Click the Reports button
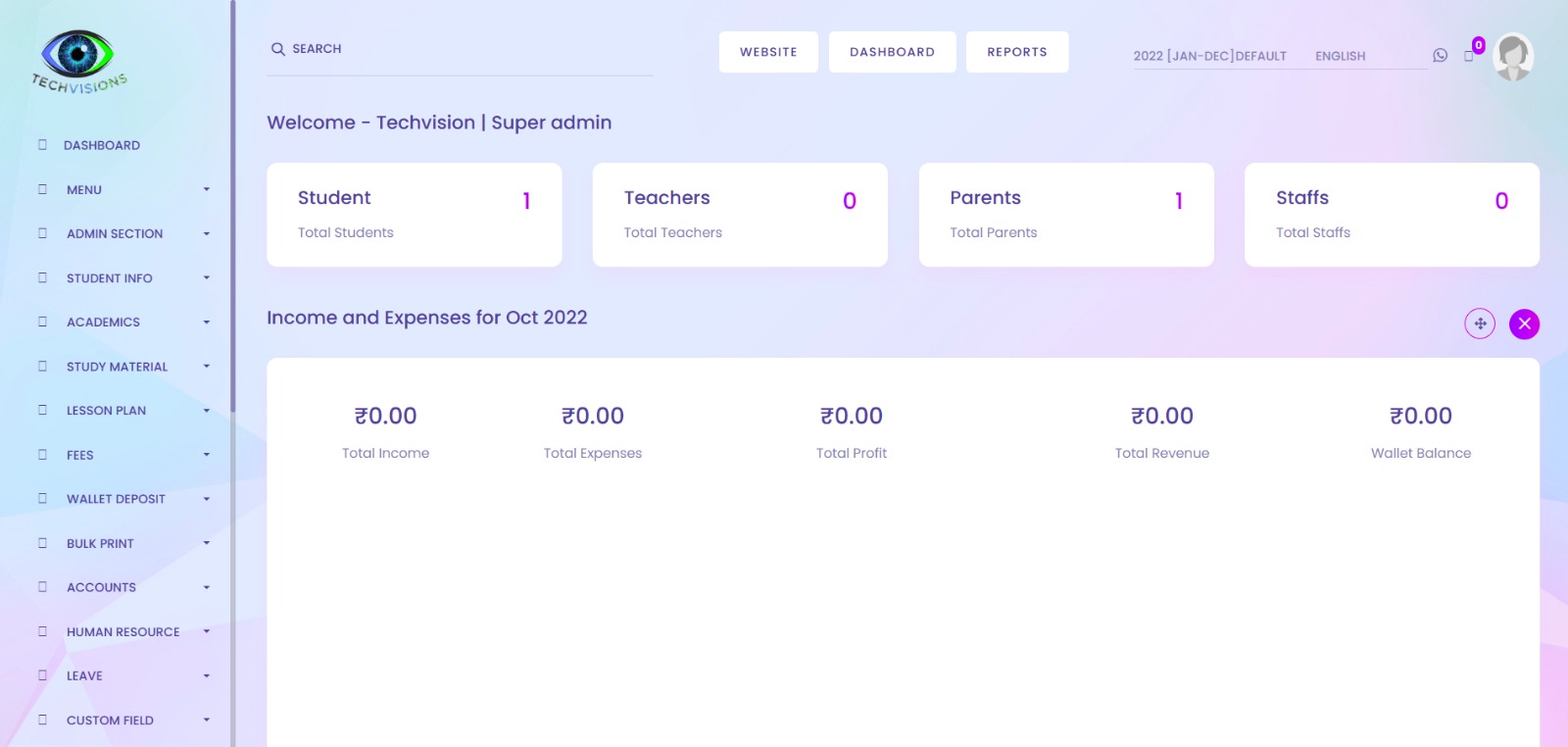Image resolution: width=1568 pixels, height=747 pixels. click(1016, 52)
